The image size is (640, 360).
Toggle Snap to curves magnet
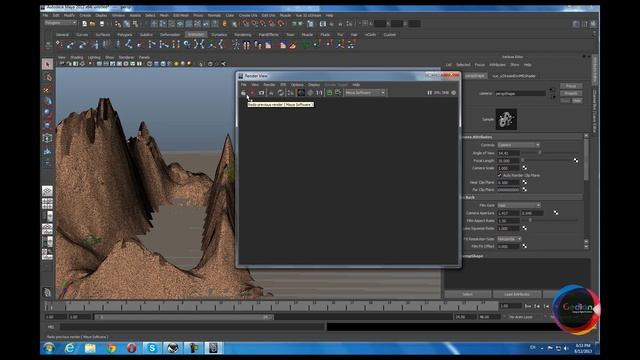point(255,24)
